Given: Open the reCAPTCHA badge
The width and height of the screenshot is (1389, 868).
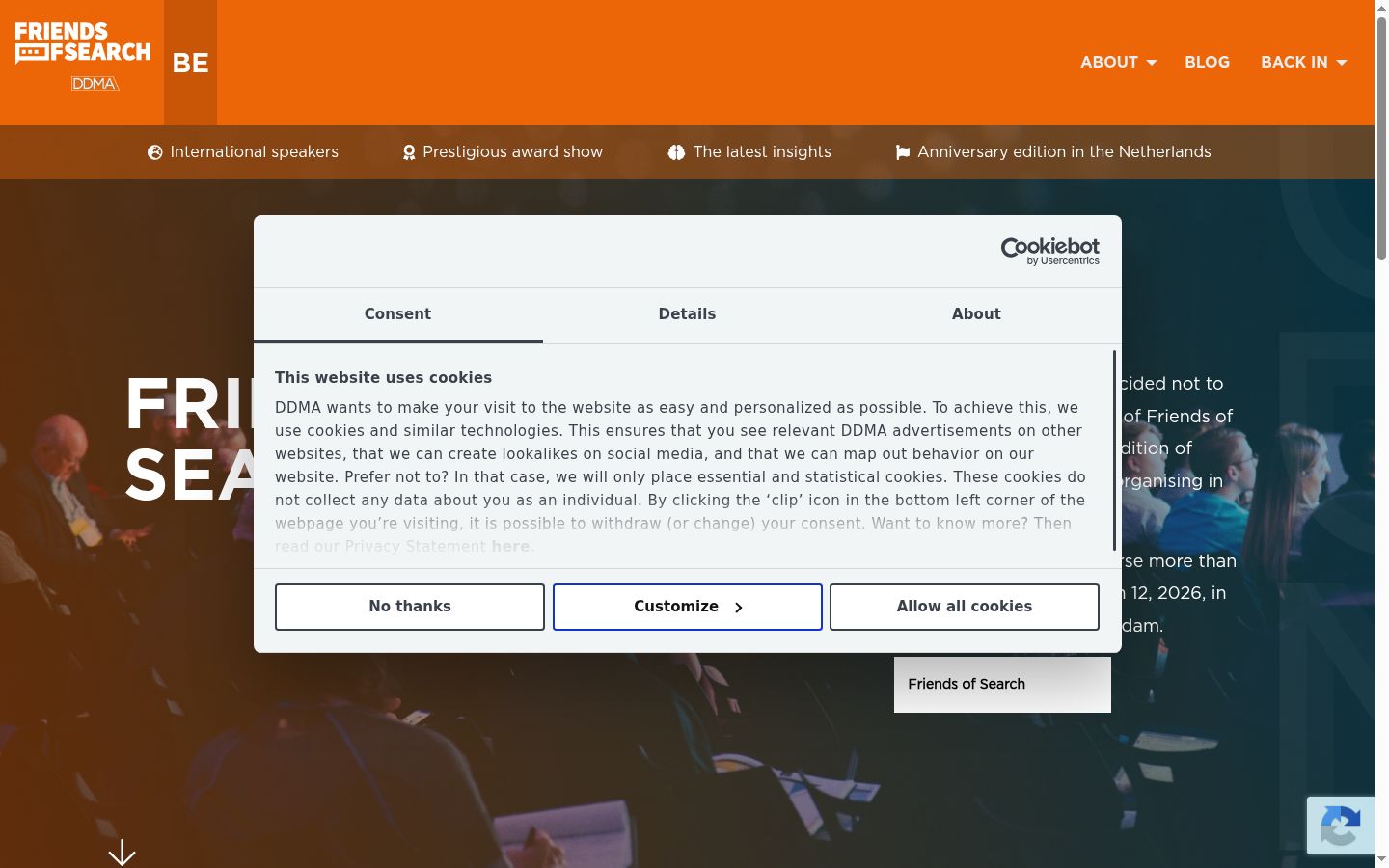Looking at the screenshot, I should pos(1341,826).
